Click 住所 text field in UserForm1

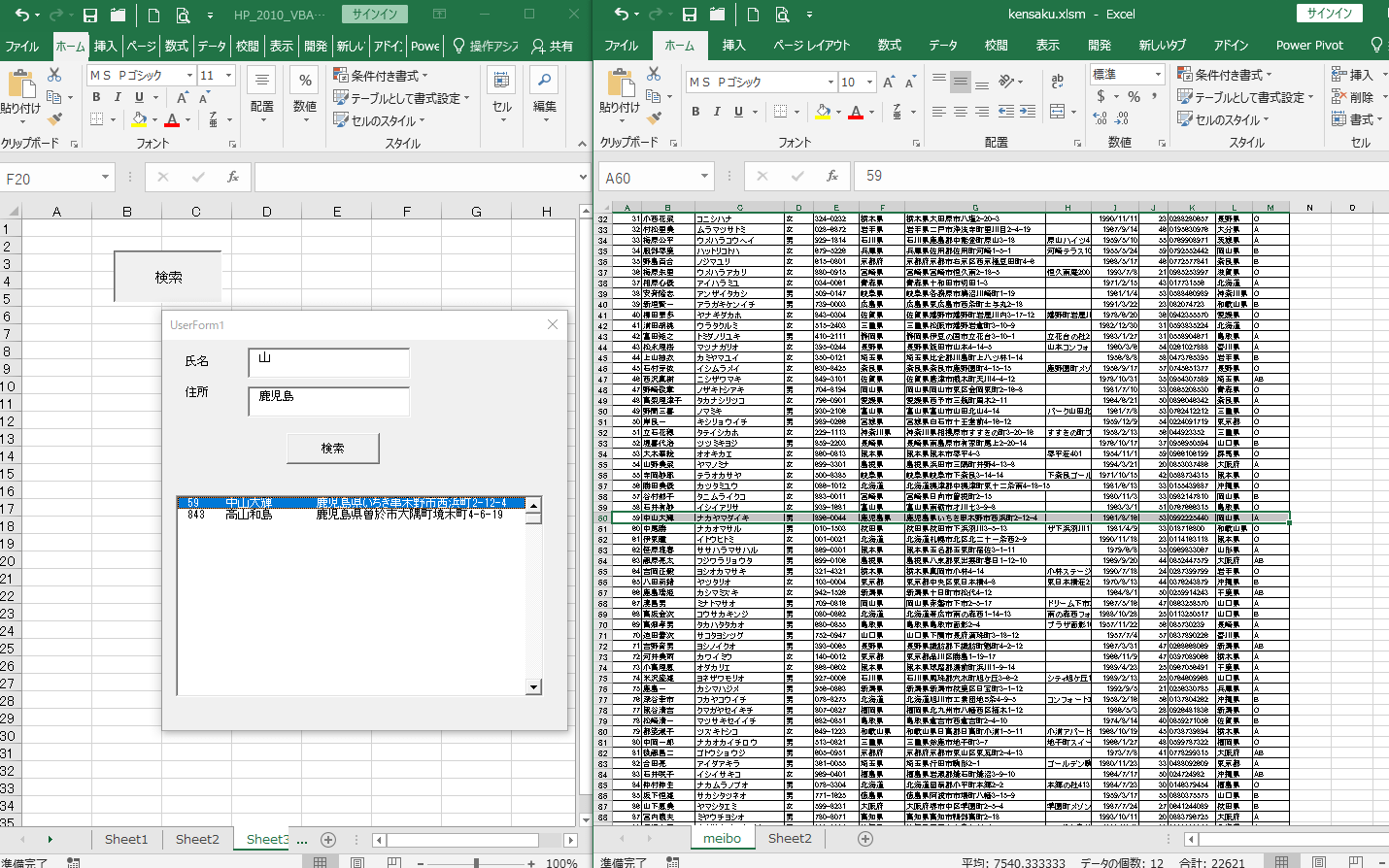[x=328, y=400]
